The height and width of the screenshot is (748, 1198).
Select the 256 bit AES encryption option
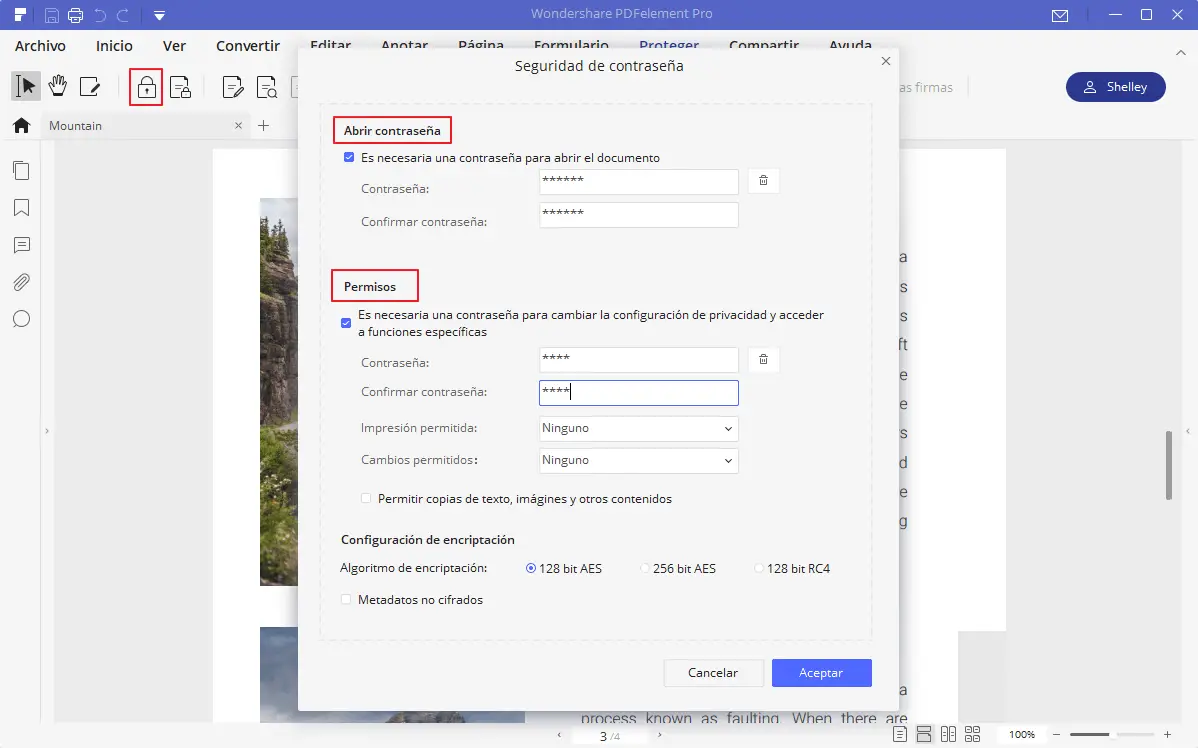(x=646, y=568)
